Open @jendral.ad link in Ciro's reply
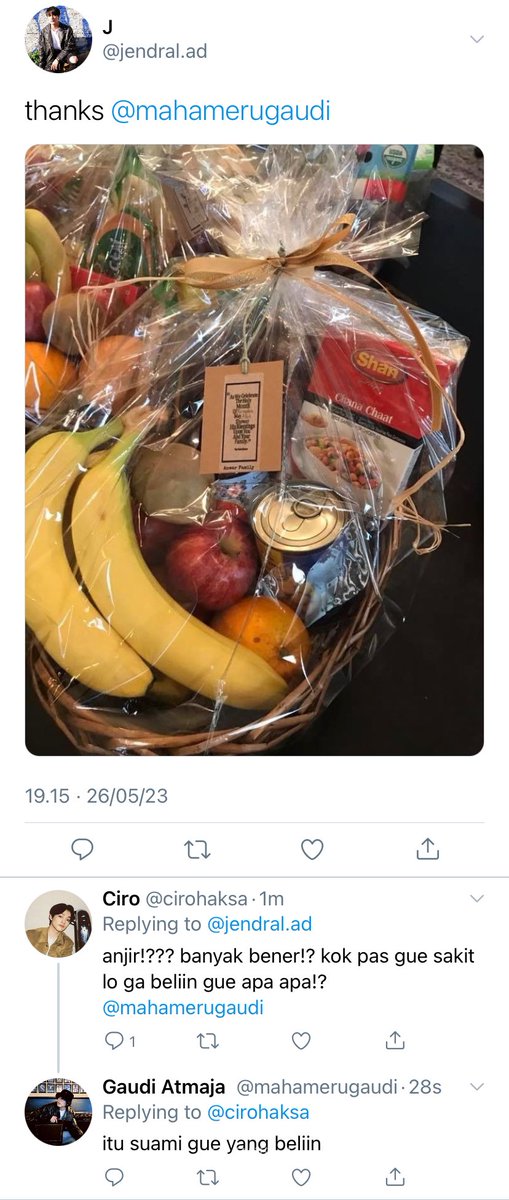This screenshot has height=1200, width=509. pyautogui.click(x=260, y=924)
